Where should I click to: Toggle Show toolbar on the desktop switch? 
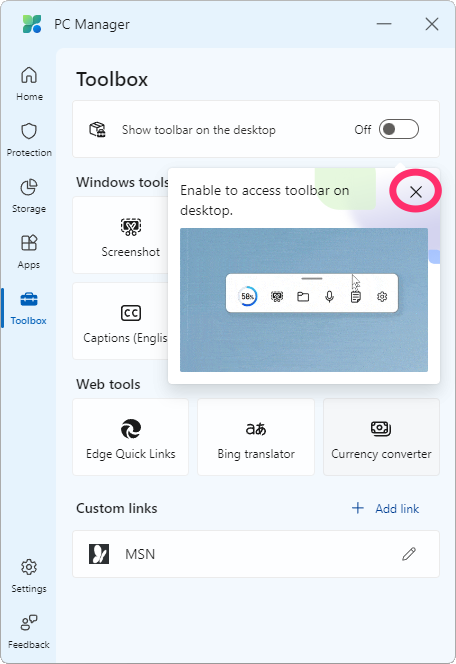click(399, 129)
